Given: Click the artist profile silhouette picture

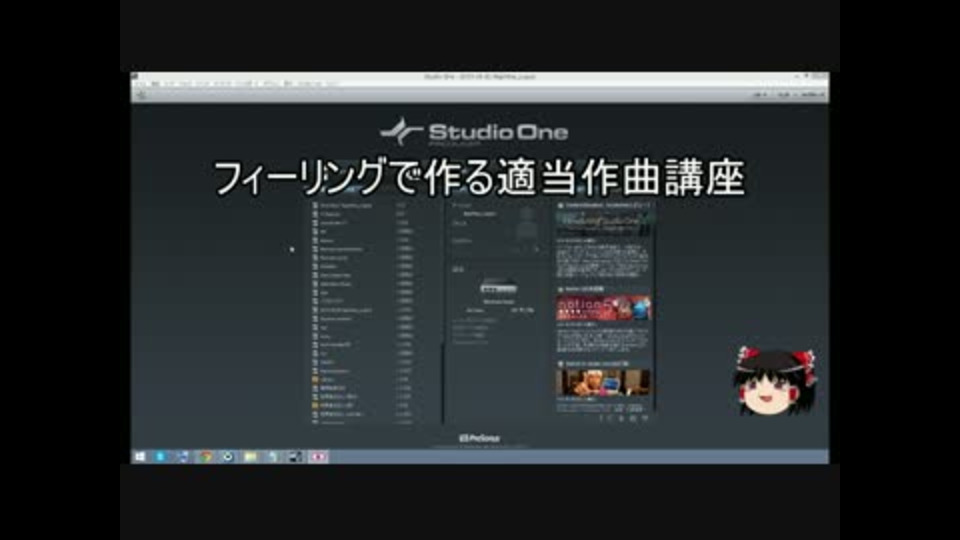Looking at the screenshot, I should pos(526,225).
